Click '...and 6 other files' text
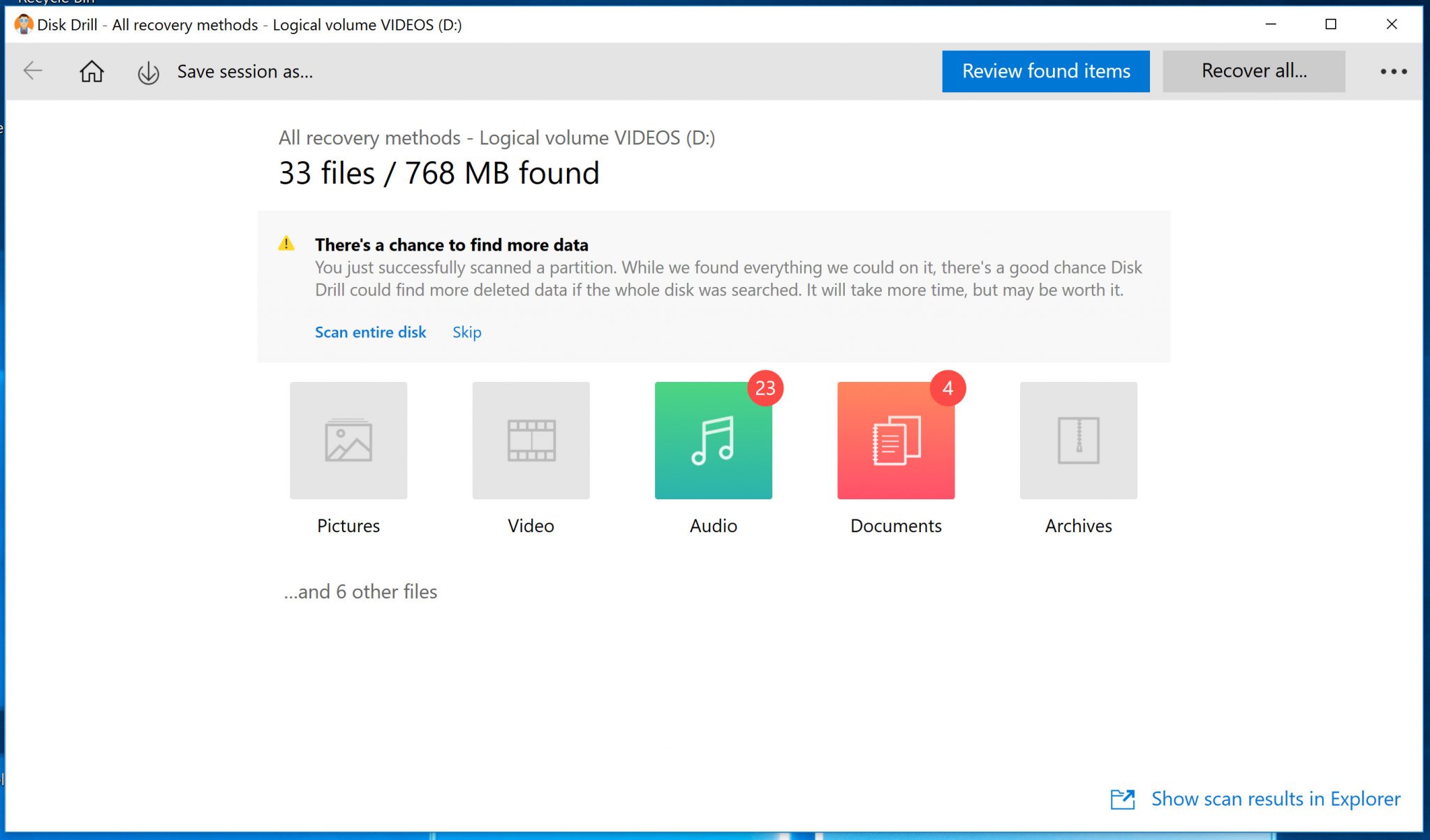This screenshot has width=1430, height=840. point(360,591)
